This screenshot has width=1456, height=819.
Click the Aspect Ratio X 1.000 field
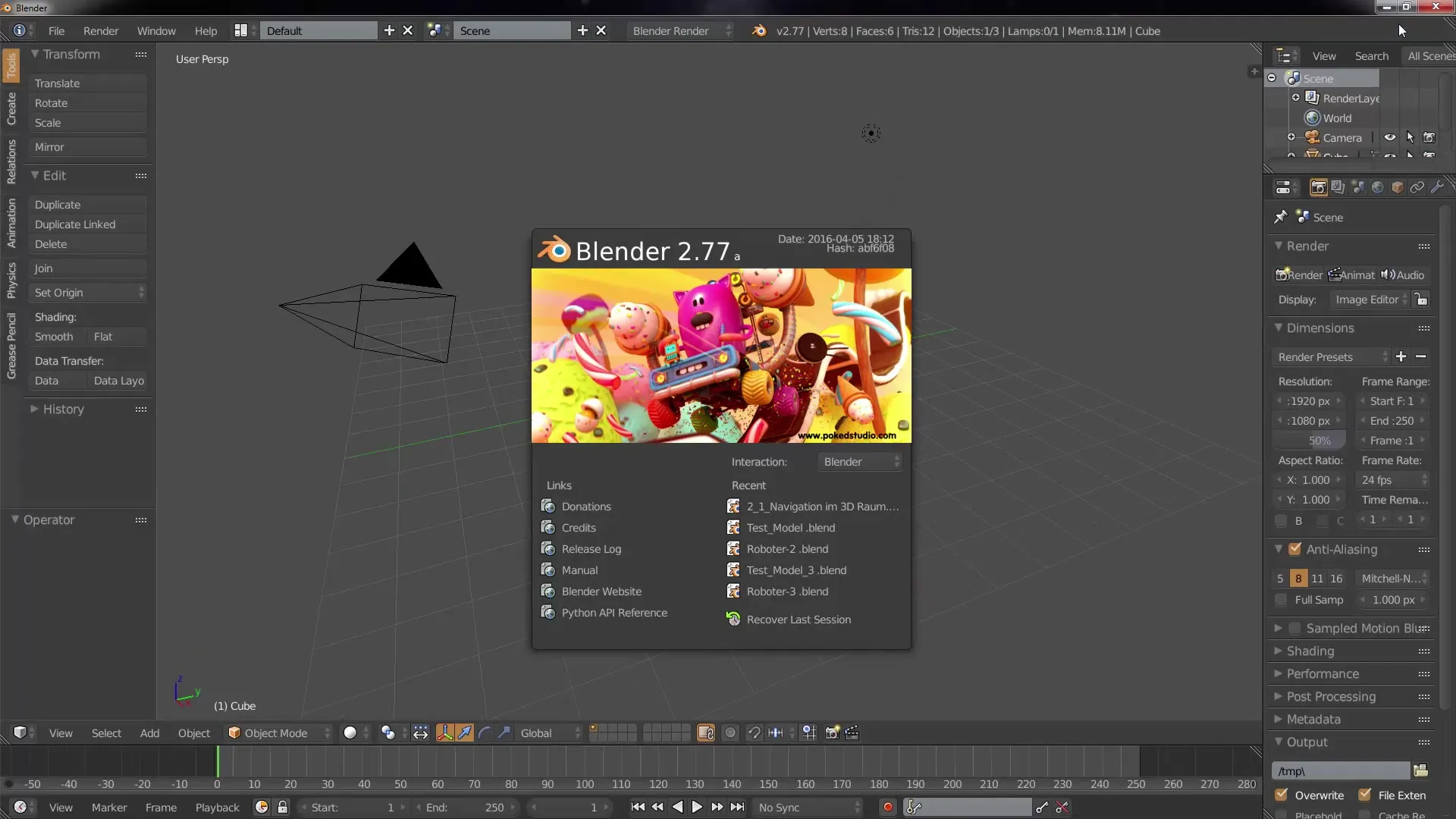click(1310, 479)
